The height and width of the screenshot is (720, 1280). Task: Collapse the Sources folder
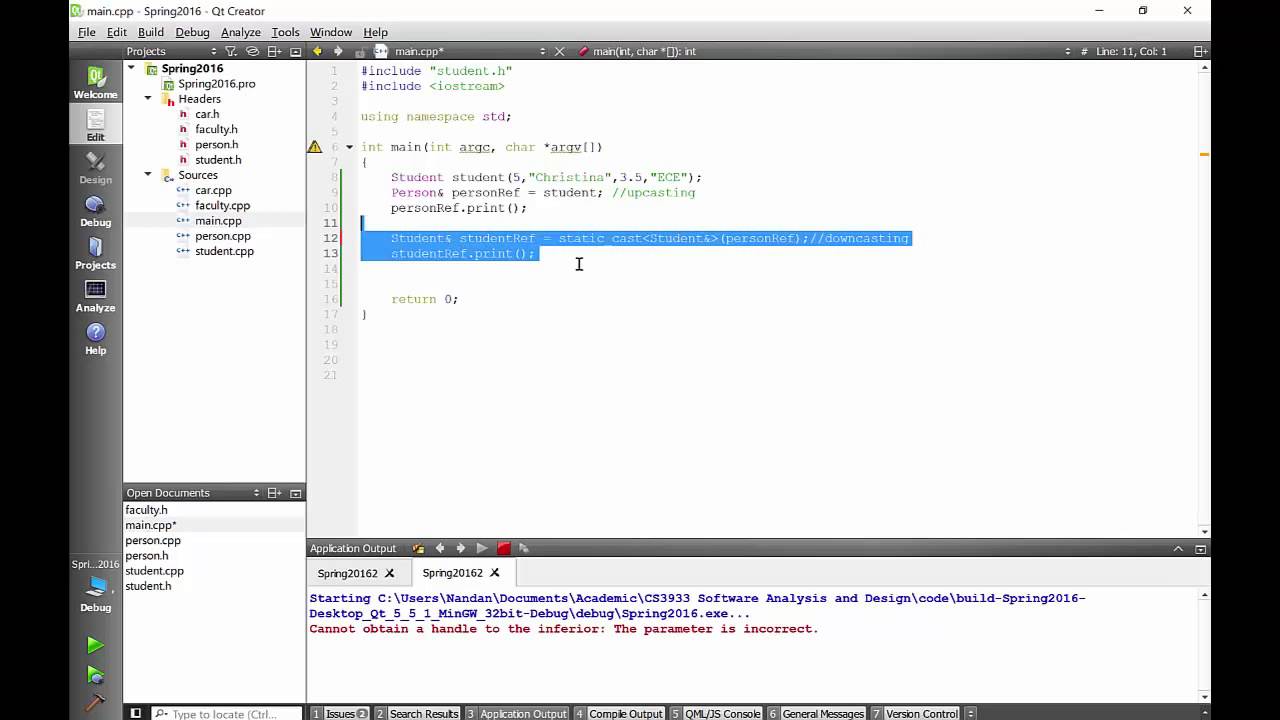[x=148, y=175]
